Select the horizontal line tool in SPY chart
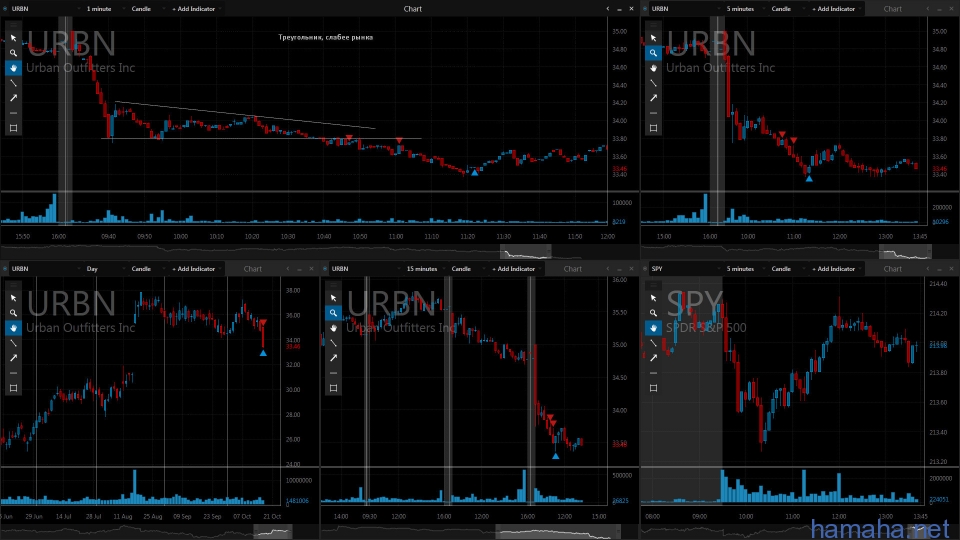Viewport: 960px width, 540px height. point(653,373)
